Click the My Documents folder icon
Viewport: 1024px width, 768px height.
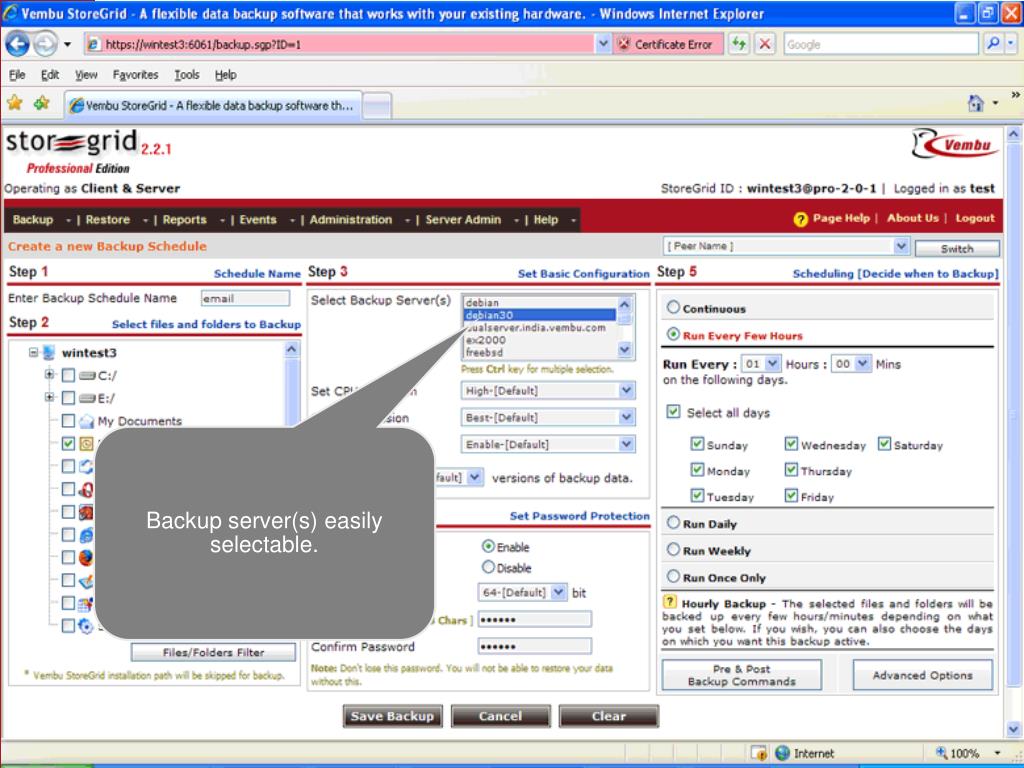point(86,421)
